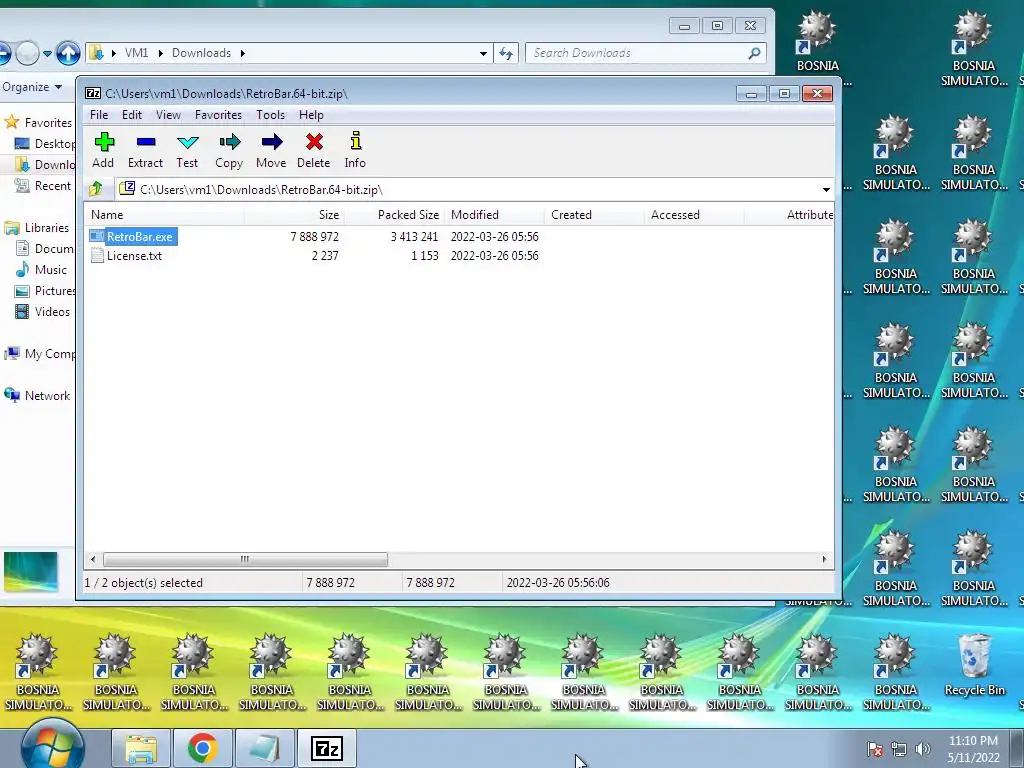Click the 7z title bar icon

(x=93, y=93)
